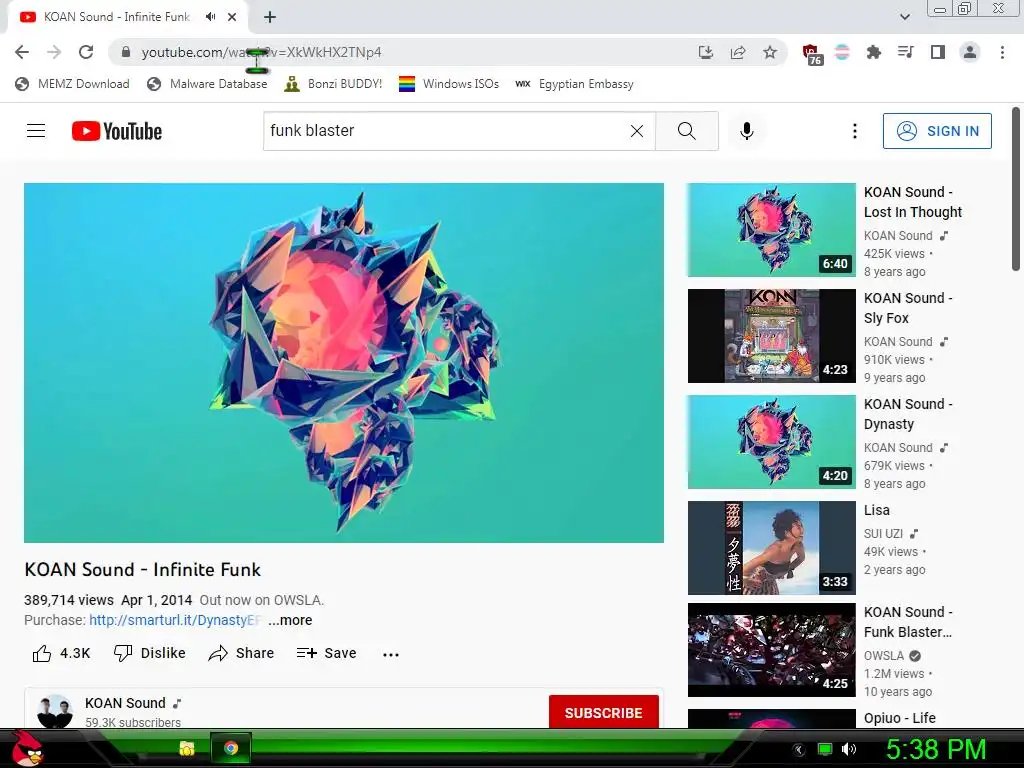Go to YouTube home via the logo
Screen dimensions: 1024x768
pyautogui.click(x=117, y=131)
